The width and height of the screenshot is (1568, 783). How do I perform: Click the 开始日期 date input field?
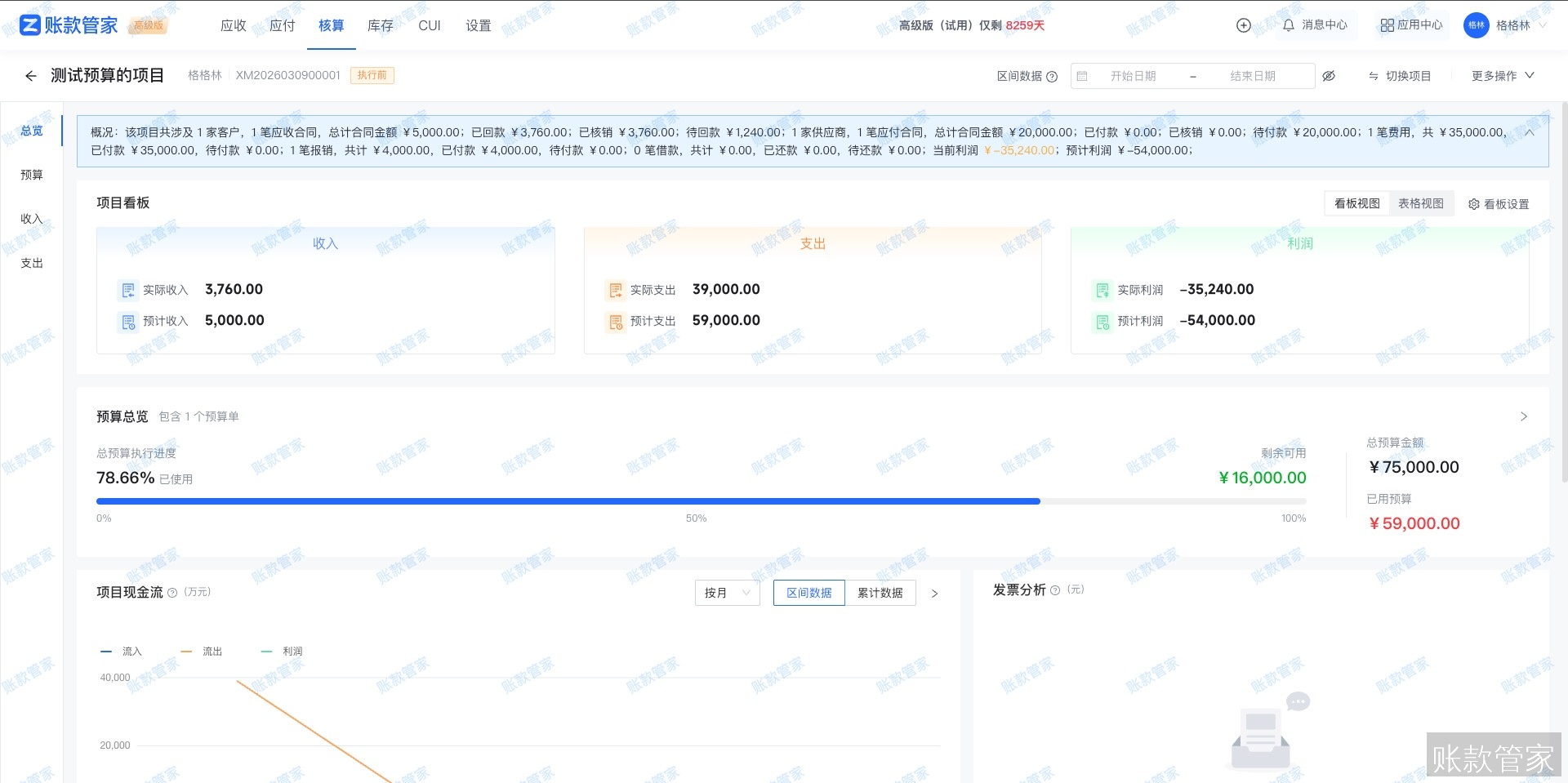(1133, 76)
